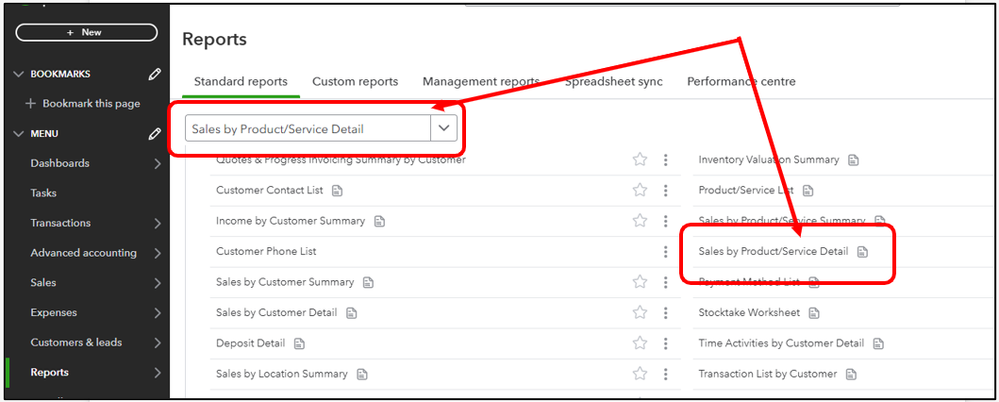Image resolution: width=999 pixels, height=402 pixels.
Task: Click Inventory Valuation Summary document icon
Action: (x=854, y=161)
